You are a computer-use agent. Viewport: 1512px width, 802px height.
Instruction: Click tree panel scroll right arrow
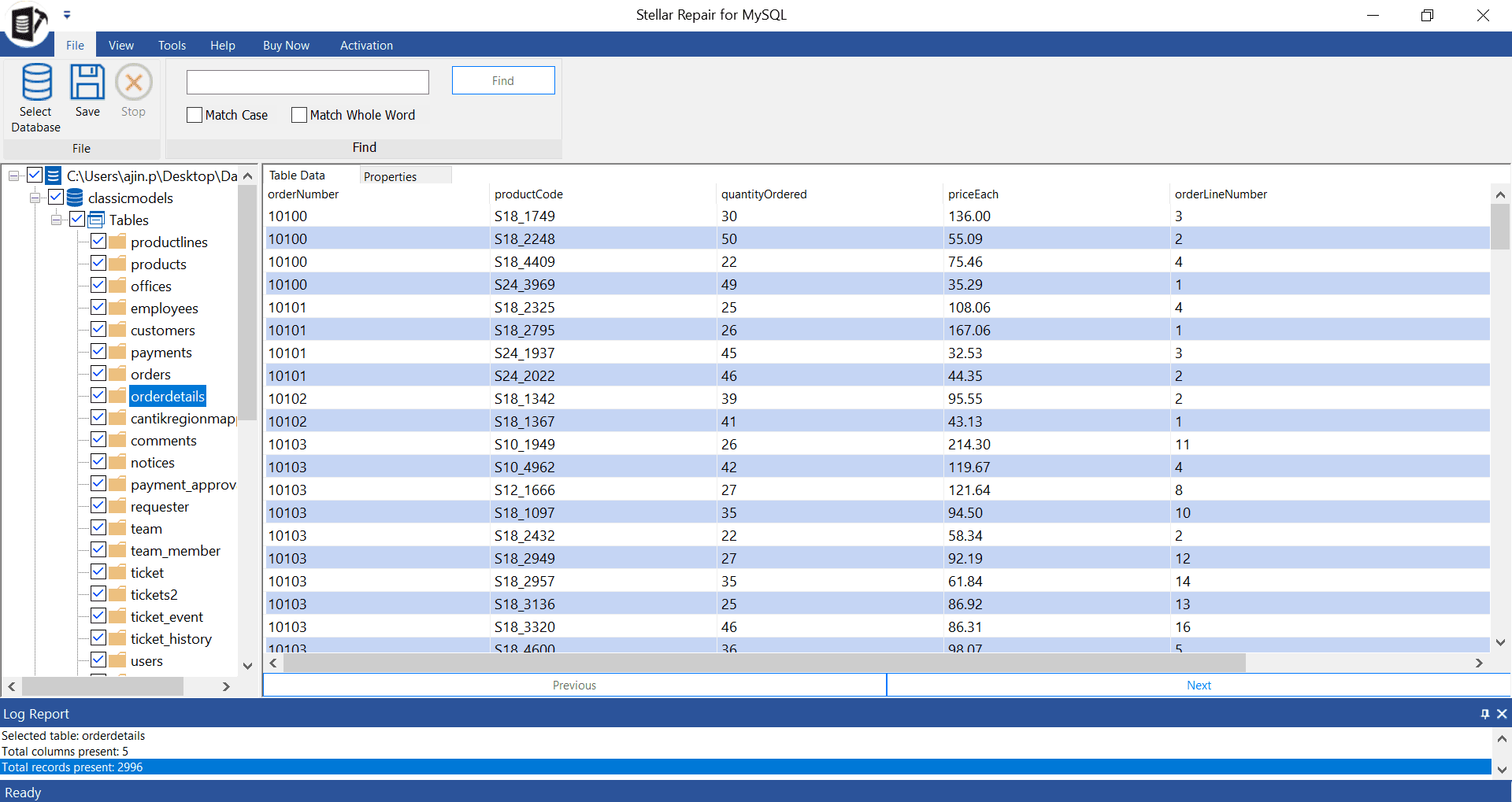[227, 686]
